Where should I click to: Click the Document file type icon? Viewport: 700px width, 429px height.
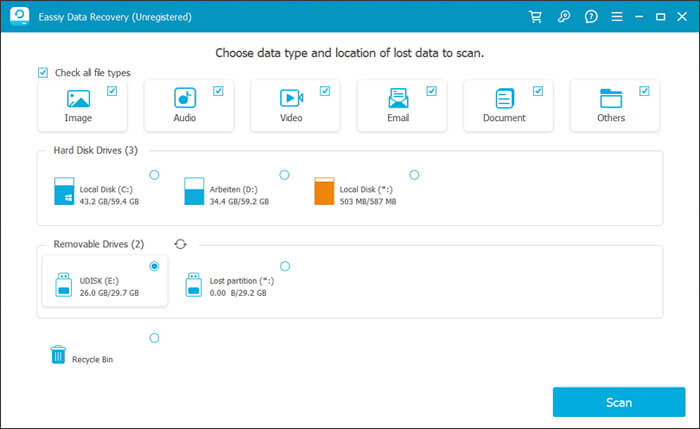click(x=504, y=98)
